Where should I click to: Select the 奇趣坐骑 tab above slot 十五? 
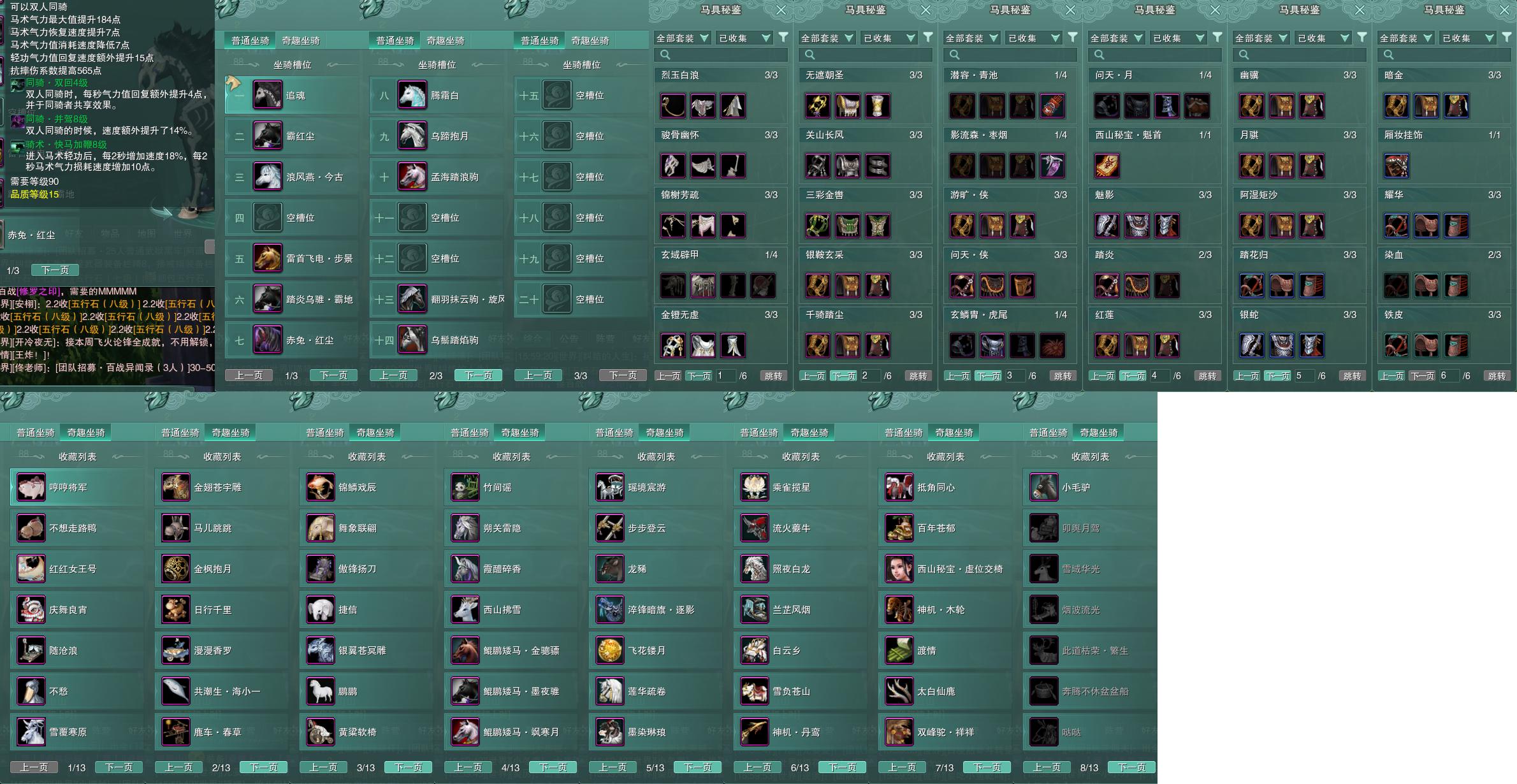coord(590,41)
